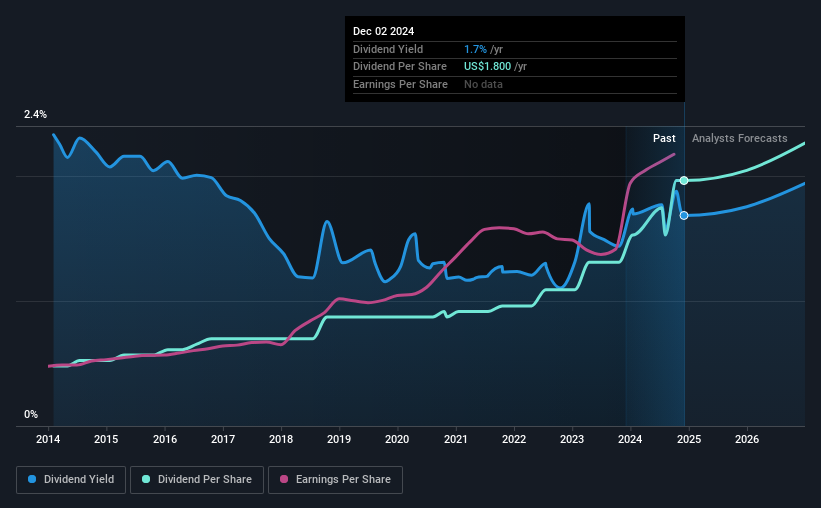Image resolution: width=821 pixels, height=508 pixels.
Task: Click the 2019 x-axis label
Action: (x=339, y=439)
